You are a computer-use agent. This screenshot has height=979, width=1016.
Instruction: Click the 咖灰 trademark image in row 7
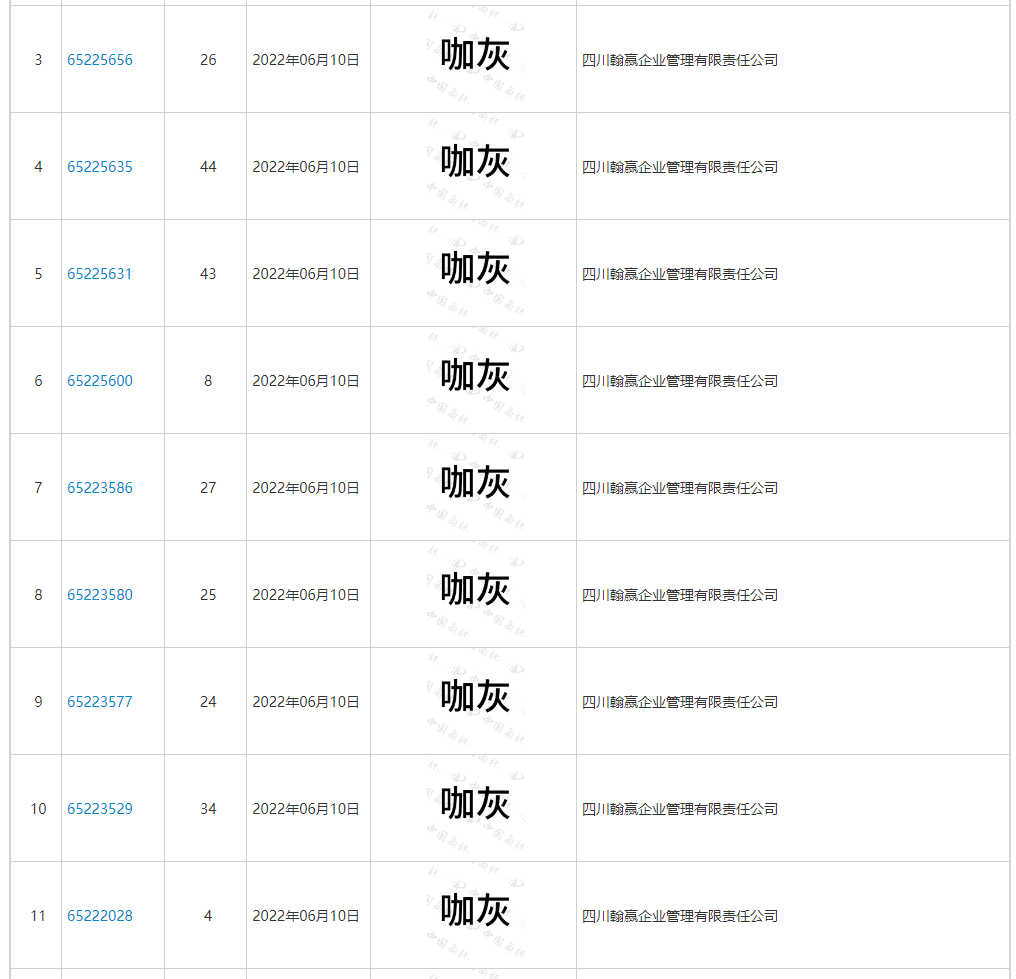coord(475,485)
